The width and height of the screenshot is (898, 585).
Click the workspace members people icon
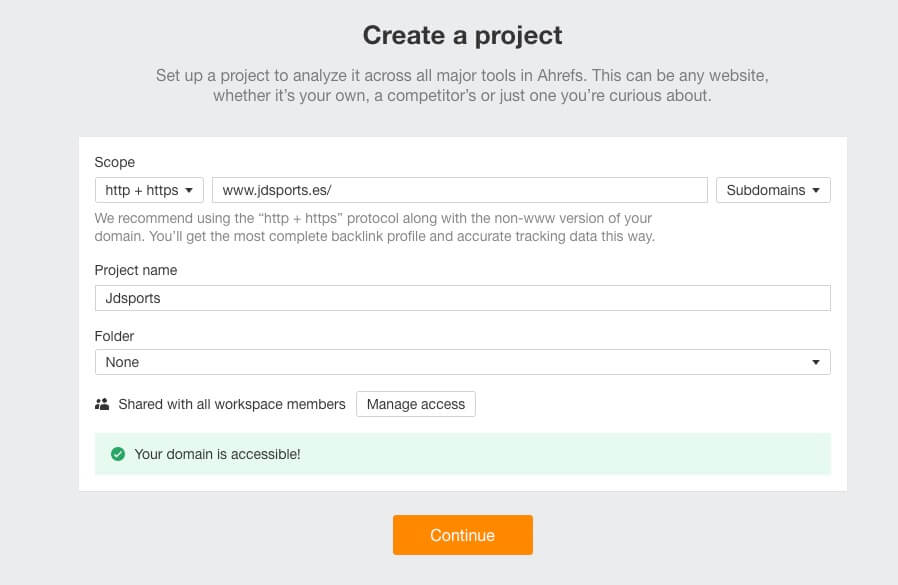(x=102, y=404)
